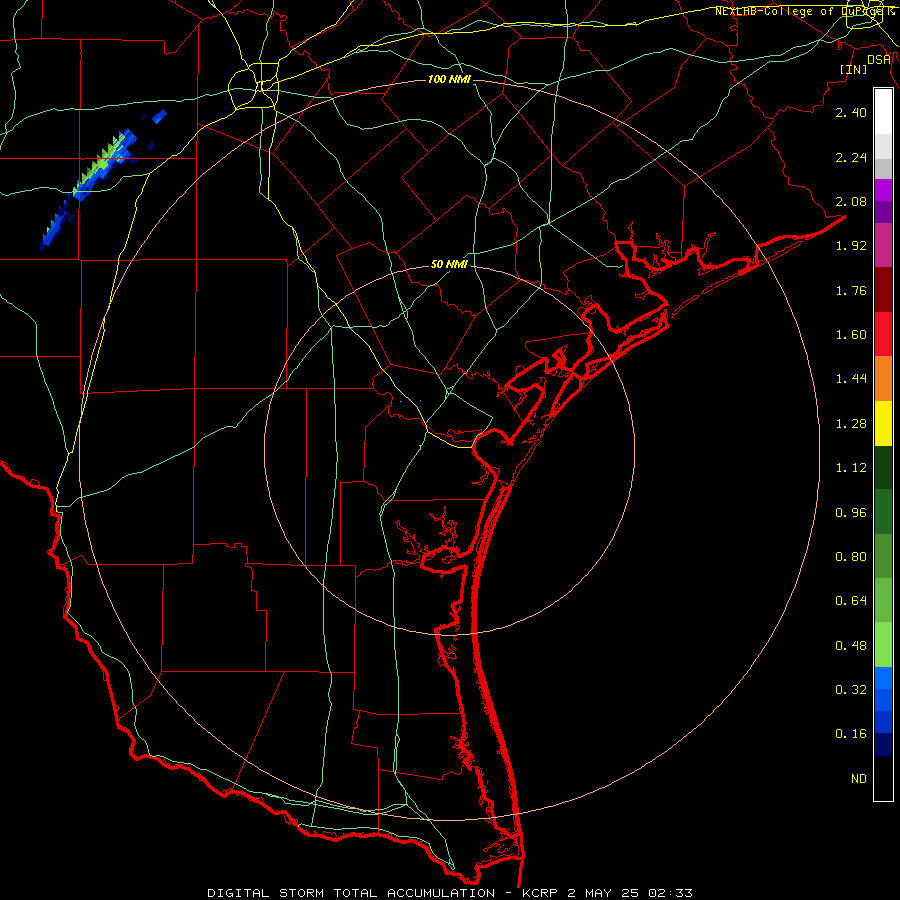Select the navy swatch below 0.16
Screen dimensions: 900x900
coord(883,745)
